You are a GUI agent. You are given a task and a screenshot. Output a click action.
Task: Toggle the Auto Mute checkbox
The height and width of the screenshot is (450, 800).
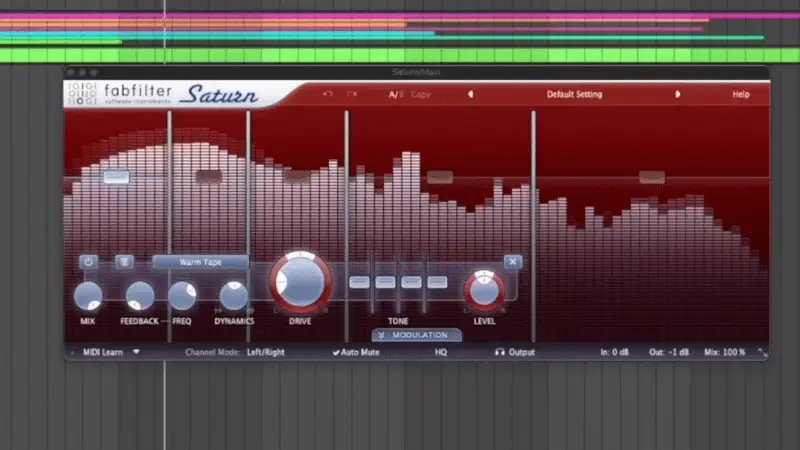tap(356, 352)
